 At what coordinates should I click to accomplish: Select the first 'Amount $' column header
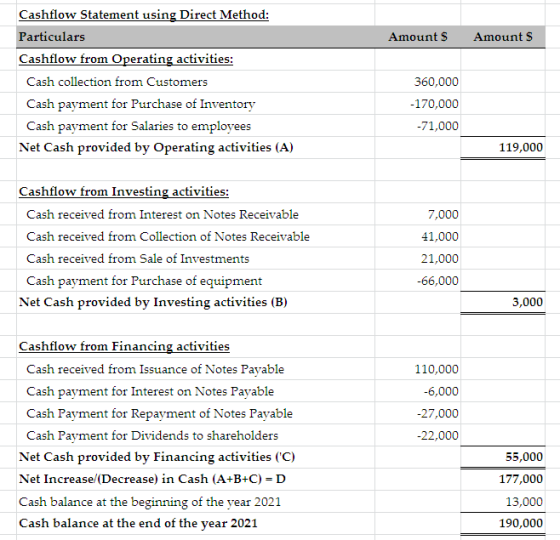(x=418, y=37)
